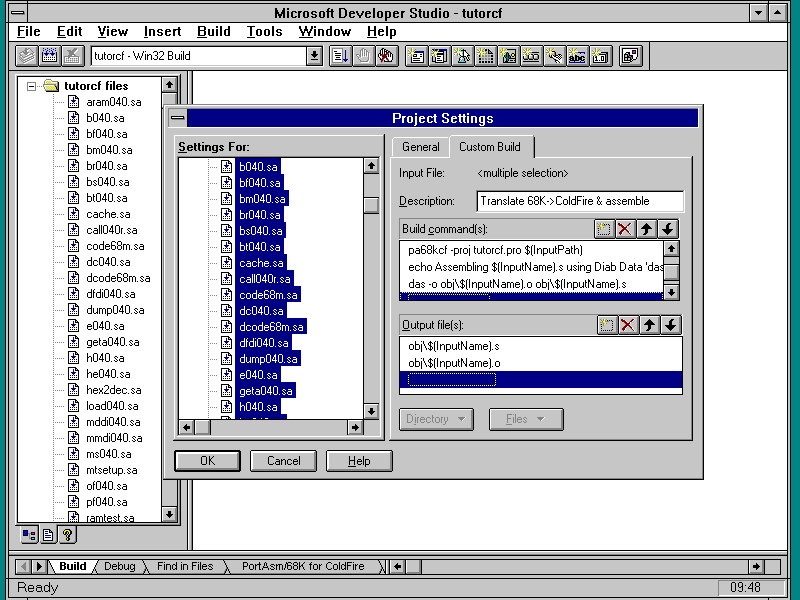The height and width of the screenshot is (600, 800).
Task: Add new build command row icon
Action: [603, 229]
